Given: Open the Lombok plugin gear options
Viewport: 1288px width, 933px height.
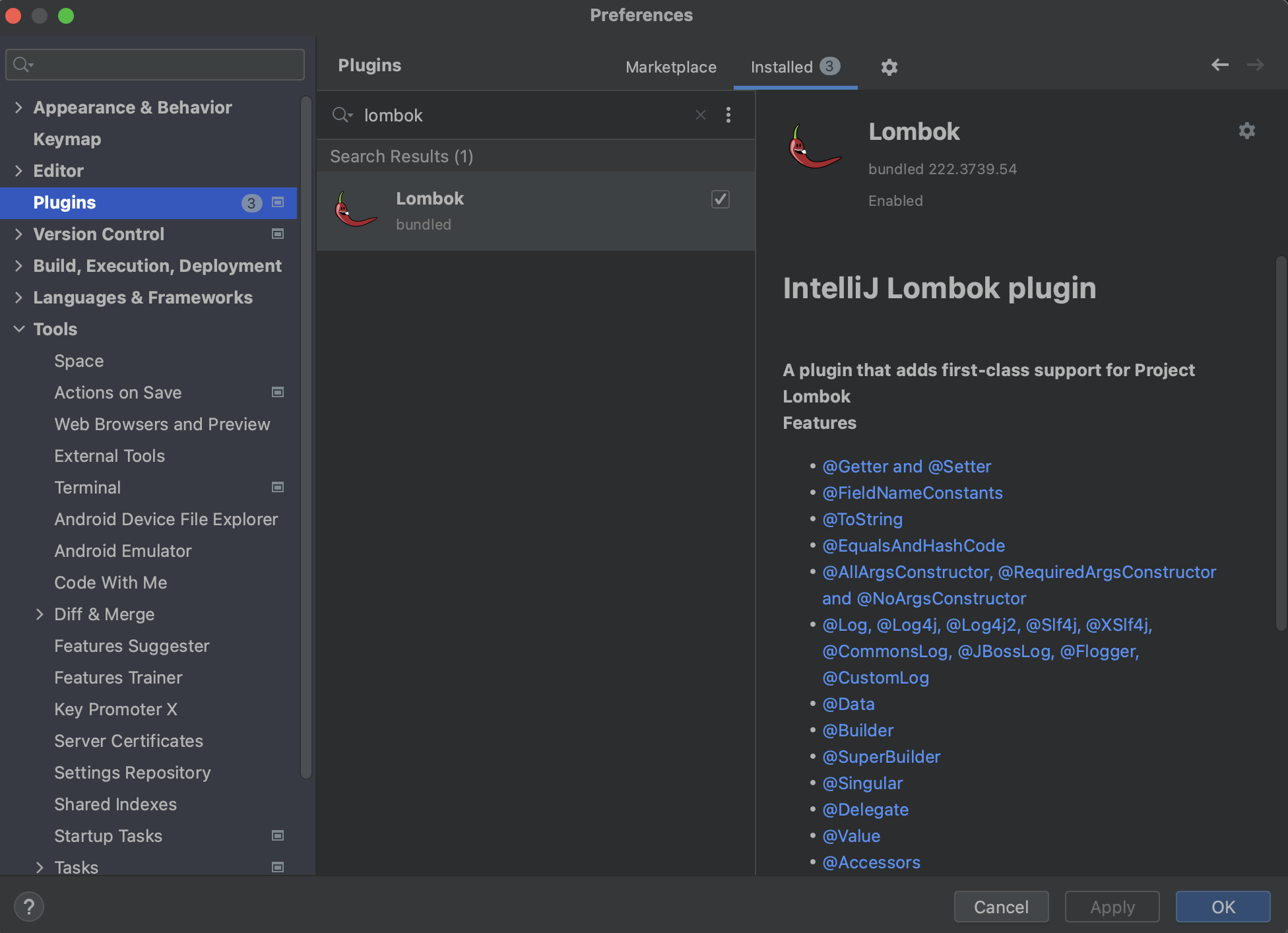Looking at the screenshot, I should click(1246, 131).
